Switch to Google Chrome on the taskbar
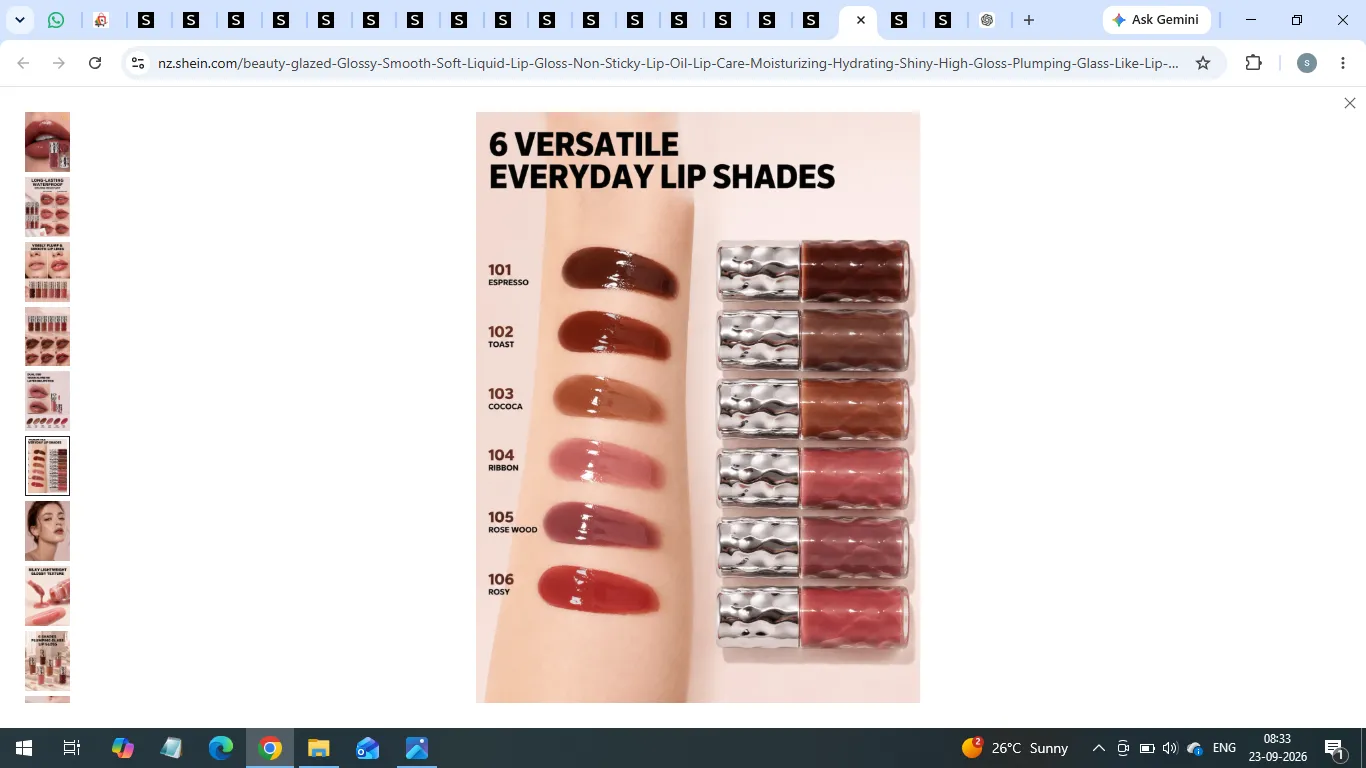1366x768 pixels. [x=270, y=748]
